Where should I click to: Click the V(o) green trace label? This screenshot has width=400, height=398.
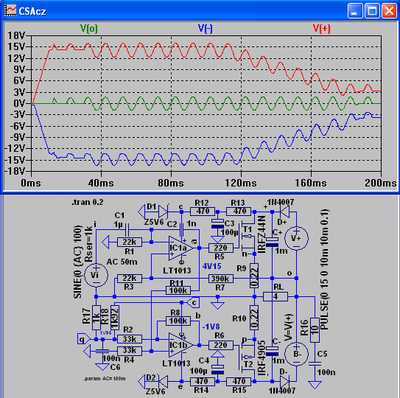tap(89, 29)
